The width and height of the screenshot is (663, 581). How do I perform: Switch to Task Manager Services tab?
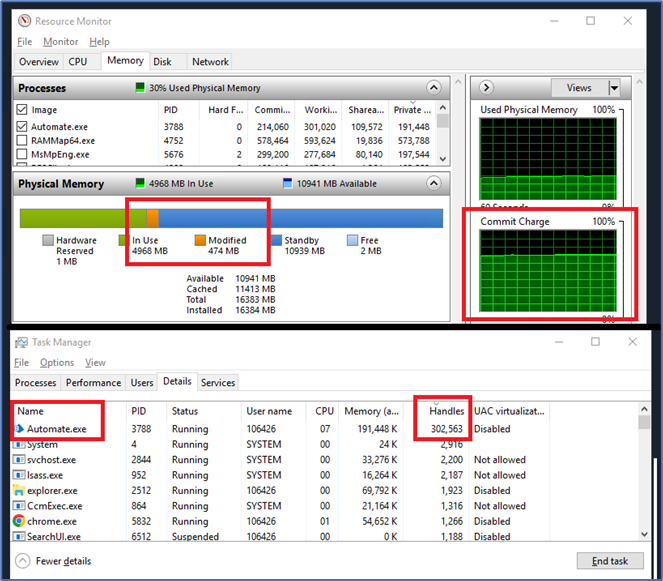218,383
